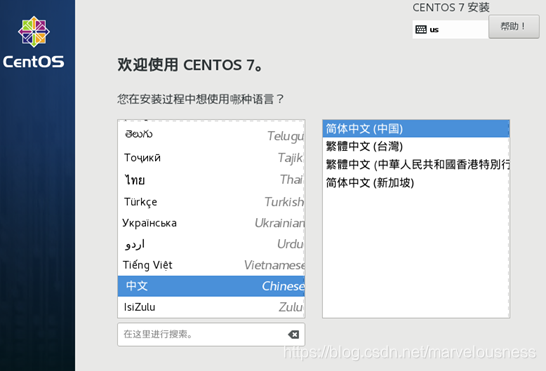Focus the language search field
Screen dimensions: 546x371
pyautogui.click(x=211, y=334)
